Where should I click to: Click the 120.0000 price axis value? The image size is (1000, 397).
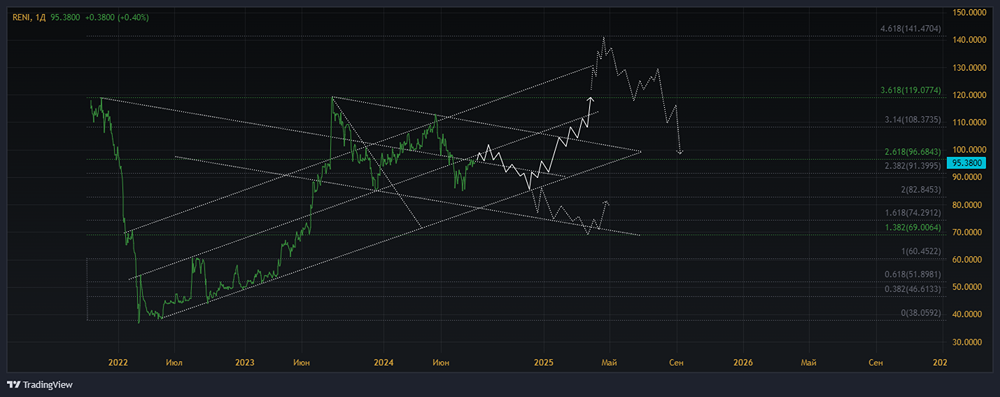(969, 95)
